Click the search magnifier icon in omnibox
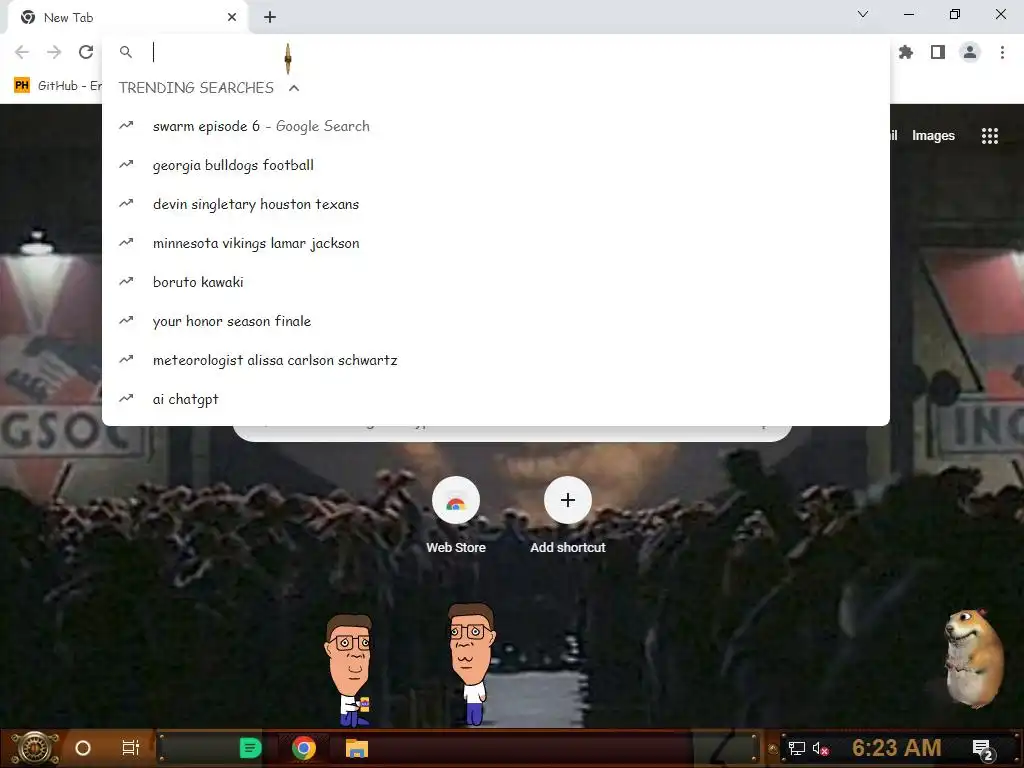Viewport: 1024px width, 768px height. point(126,52)
